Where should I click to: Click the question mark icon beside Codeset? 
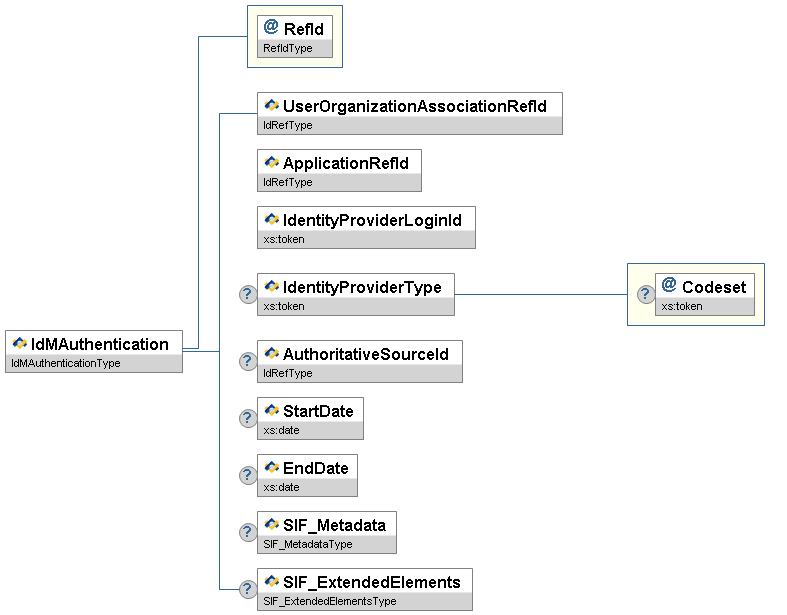pyautogui.click(x=646, y=294)
